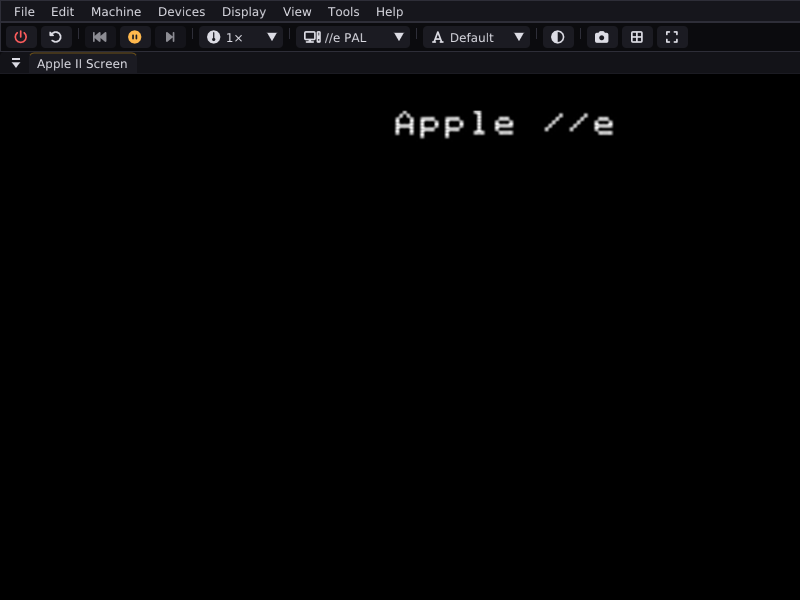Open the Edit menu
800x600 pixels.
pyautogui.click(x=62, y=12)
